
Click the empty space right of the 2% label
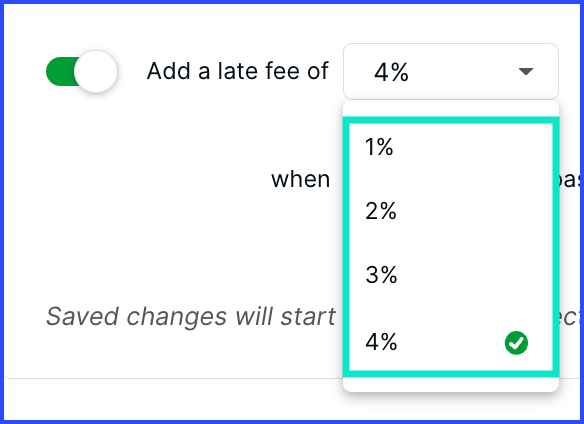[473, 211]
